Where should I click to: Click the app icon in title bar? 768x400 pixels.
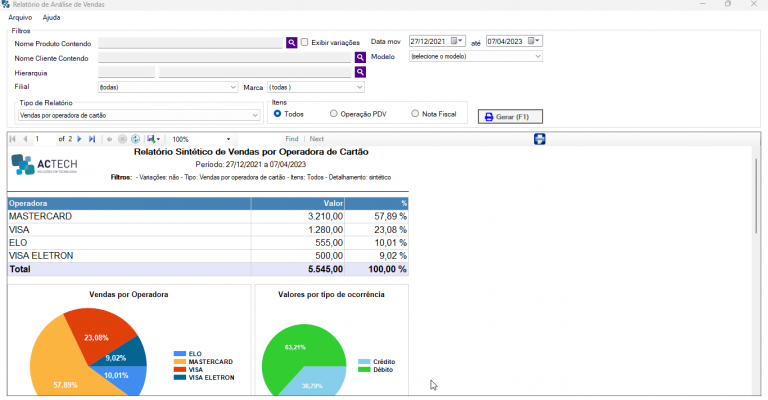[x=5, y=4]
